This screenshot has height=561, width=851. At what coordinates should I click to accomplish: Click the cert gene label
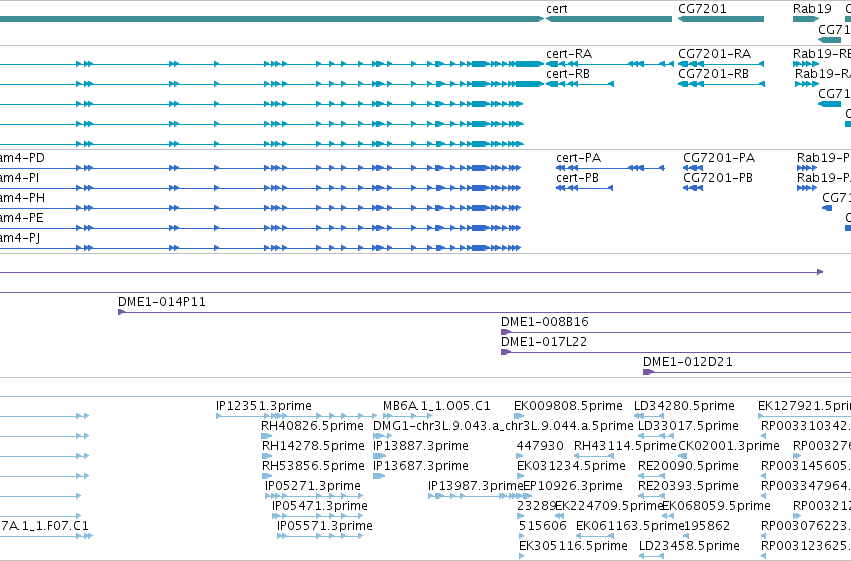[x=556, y=9]
